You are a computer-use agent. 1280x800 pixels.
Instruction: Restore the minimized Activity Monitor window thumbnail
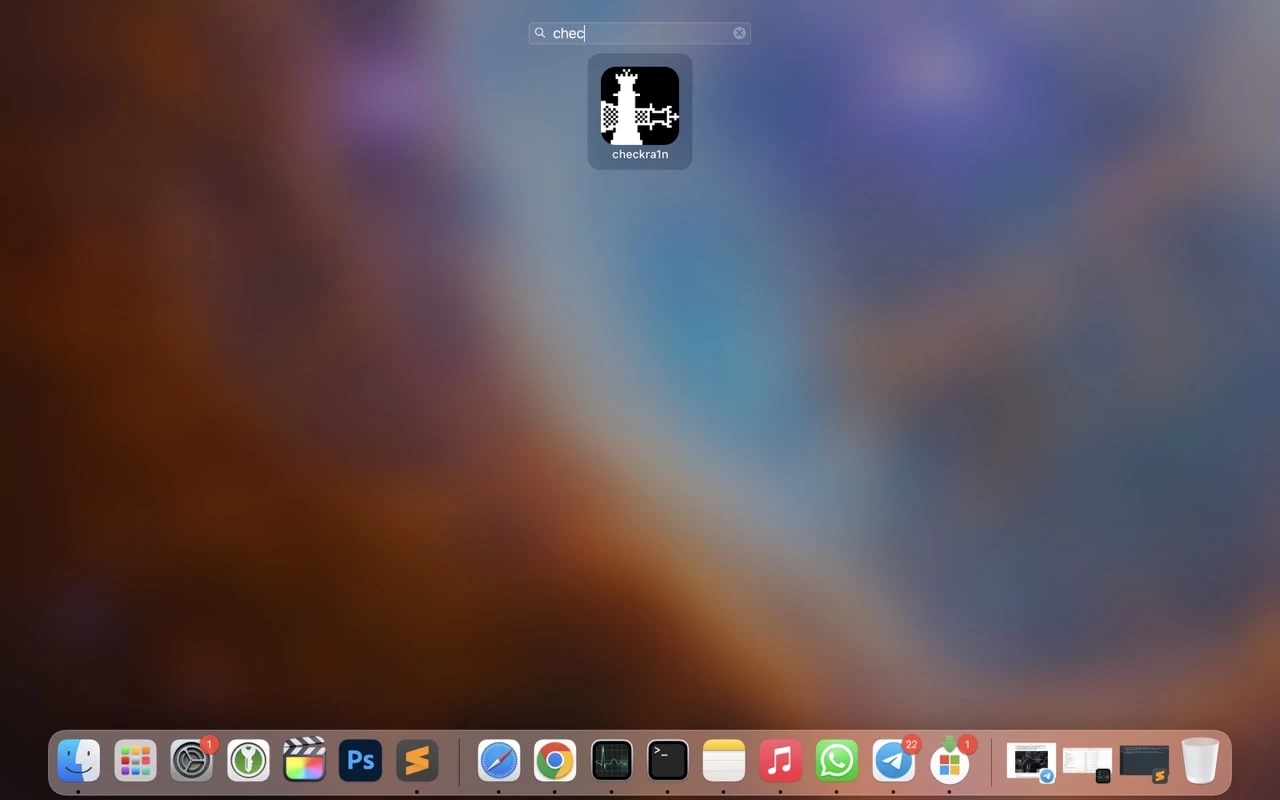pos(1087,763)
